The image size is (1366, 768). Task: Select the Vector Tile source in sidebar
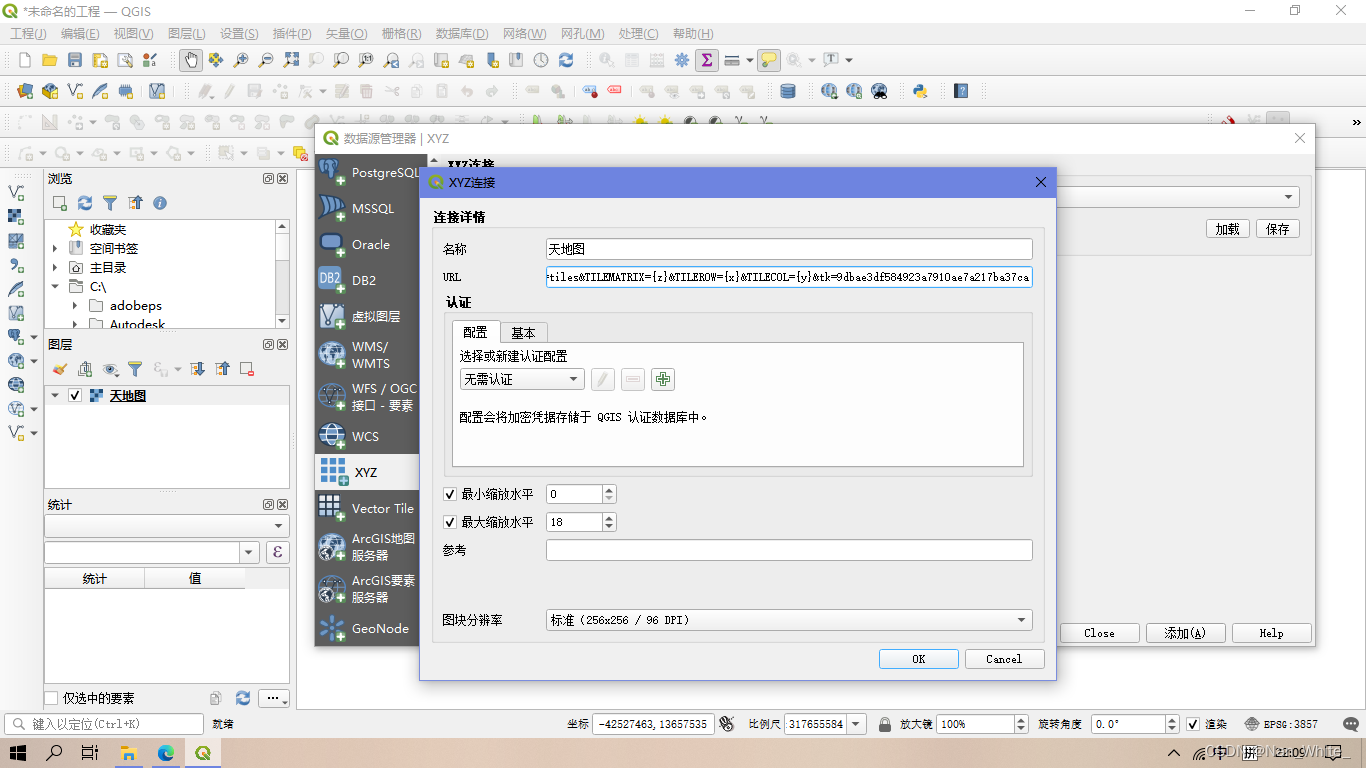point(368,508)
